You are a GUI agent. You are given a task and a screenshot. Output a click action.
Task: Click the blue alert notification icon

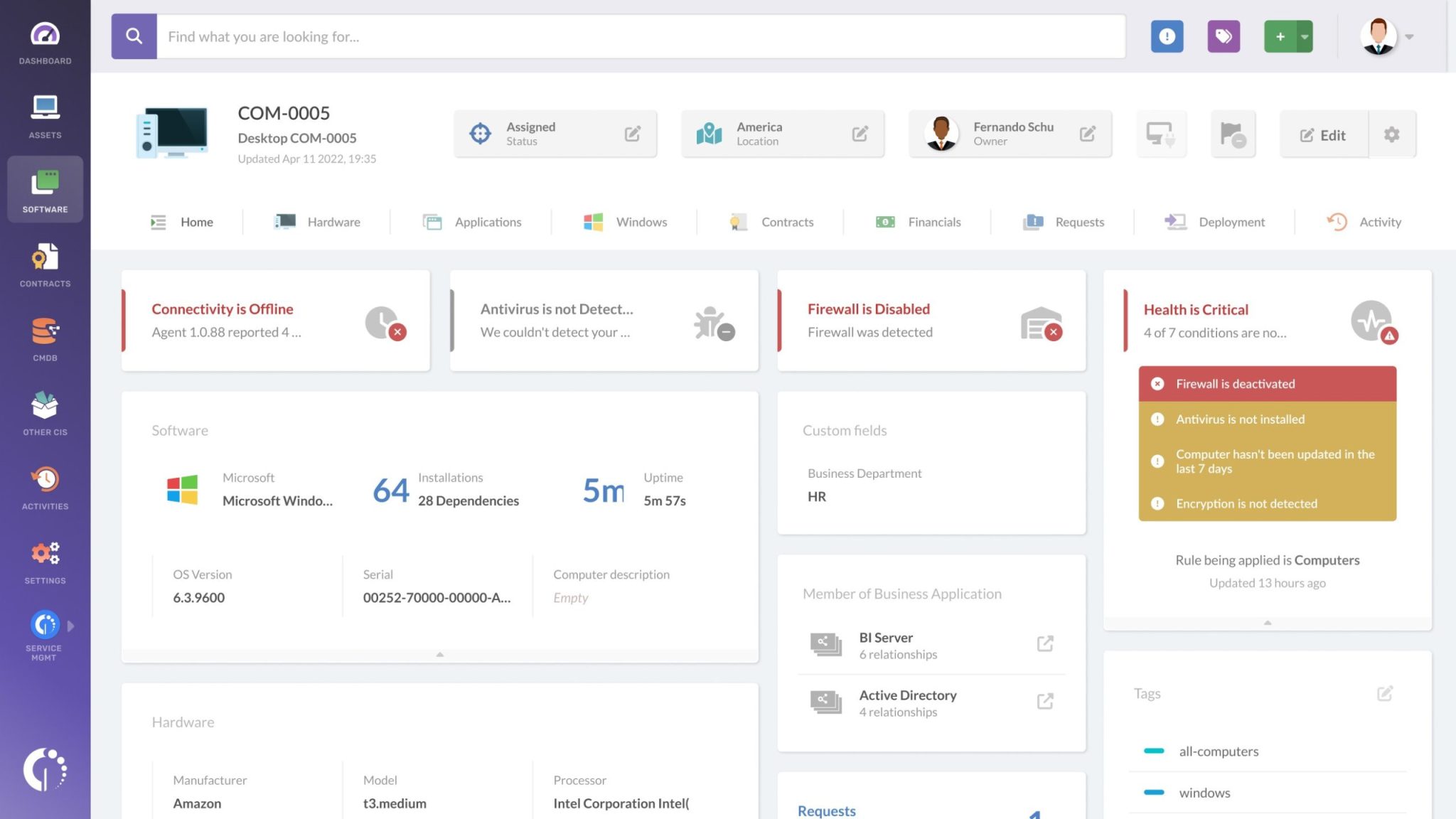click(1167, 36)
